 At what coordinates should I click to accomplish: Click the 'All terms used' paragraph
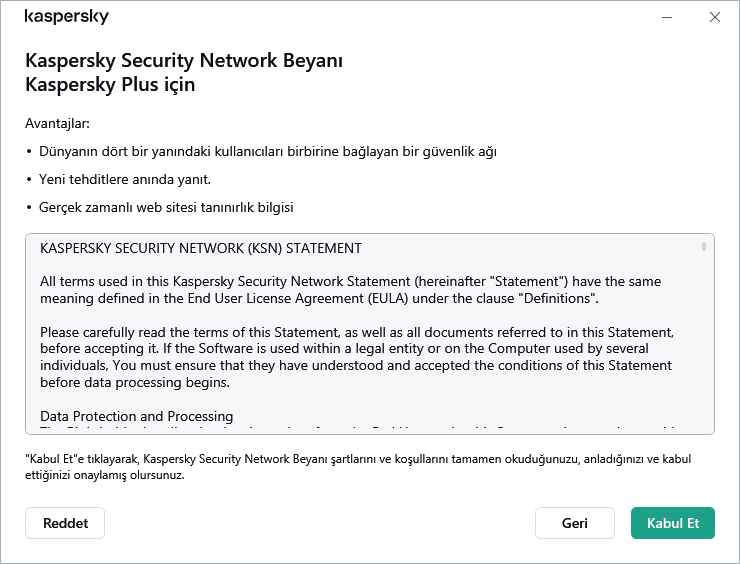(350, 290)
